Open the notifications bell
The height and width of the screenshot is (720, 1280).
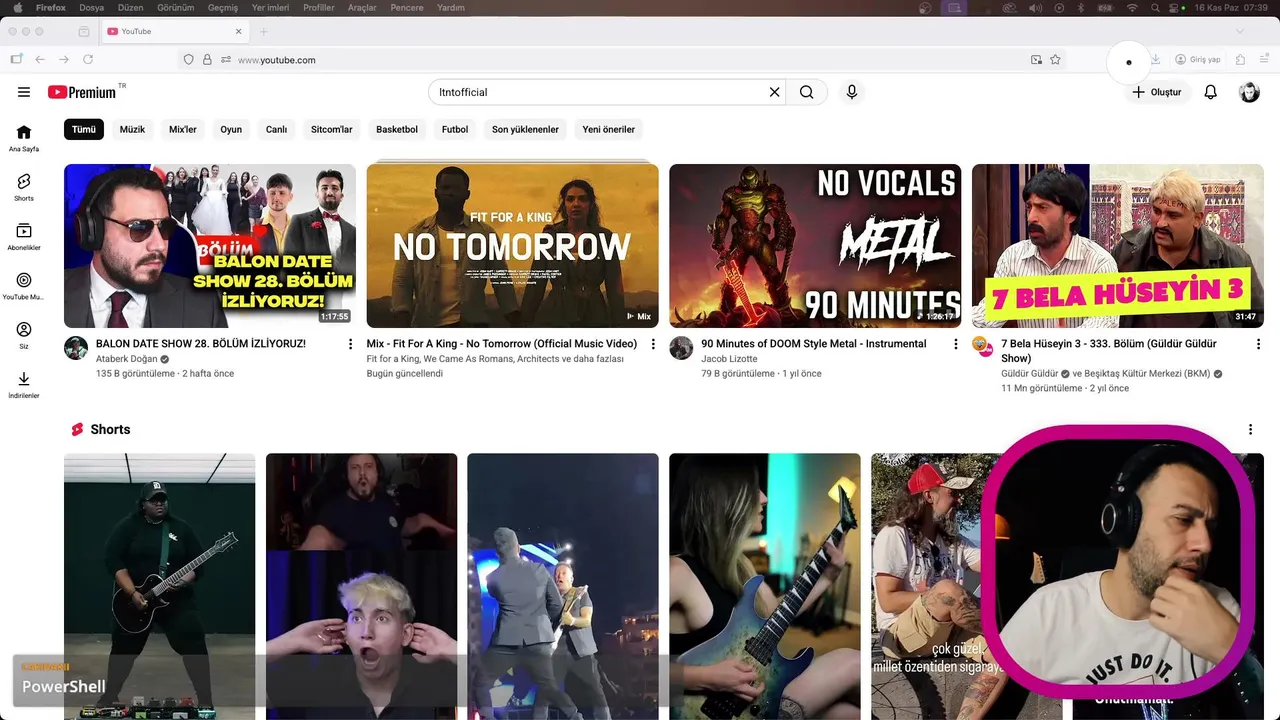click(x=1210, y=92)
